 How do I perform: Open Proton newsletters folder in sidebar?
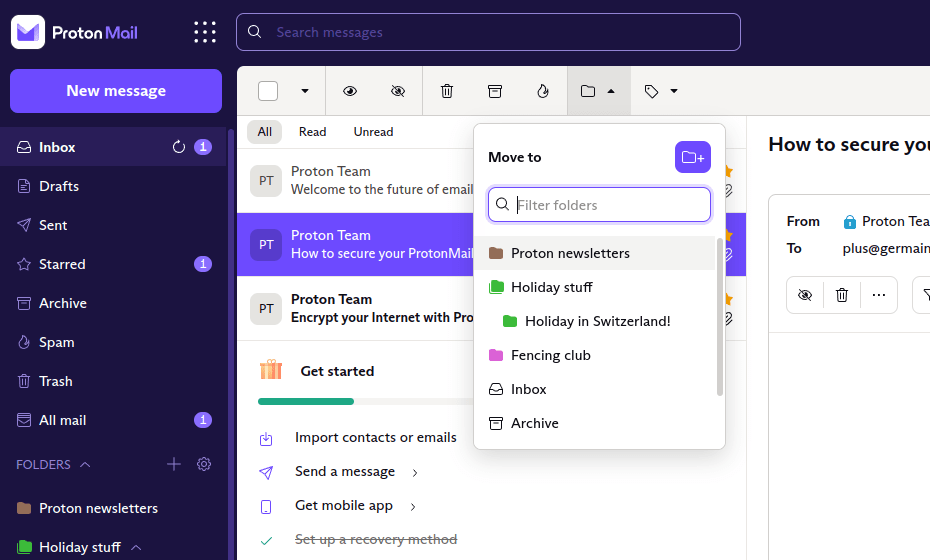[113, 508]
